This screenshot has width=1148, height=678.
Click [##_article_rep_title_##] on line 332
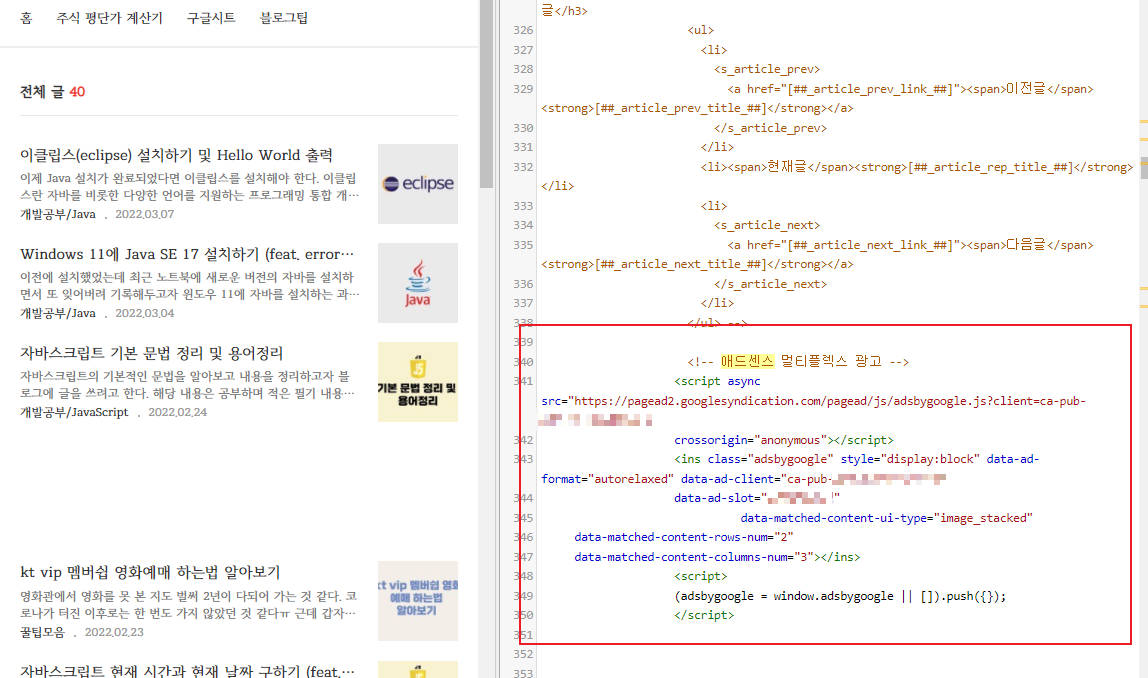point(990,167)
